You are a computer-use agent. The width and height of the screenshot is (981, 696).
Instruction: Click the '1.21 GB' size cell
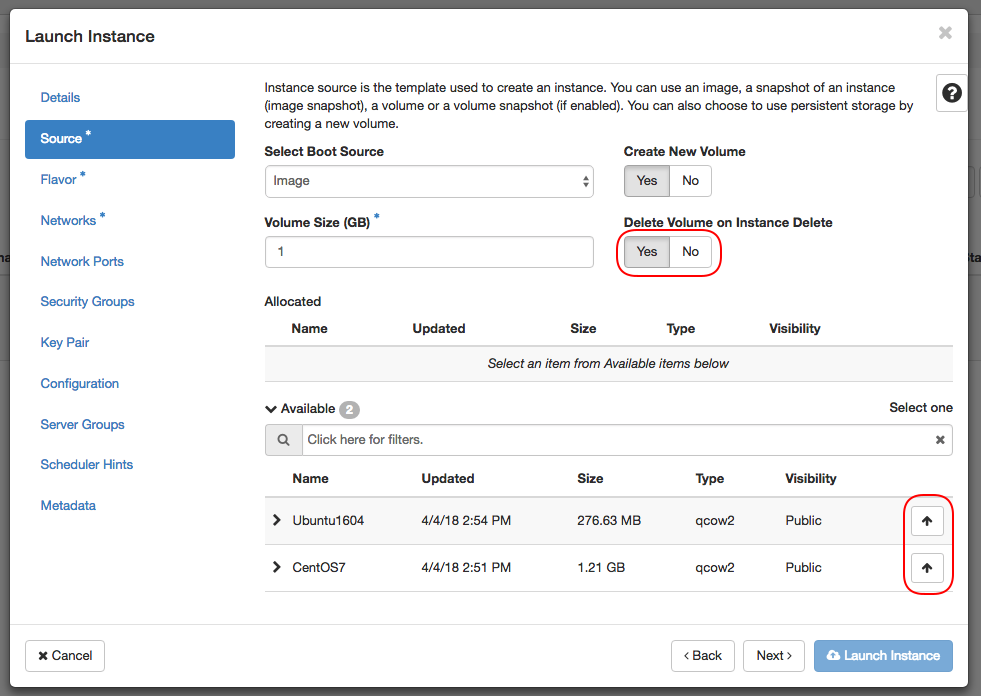click(x=601, y=568)
